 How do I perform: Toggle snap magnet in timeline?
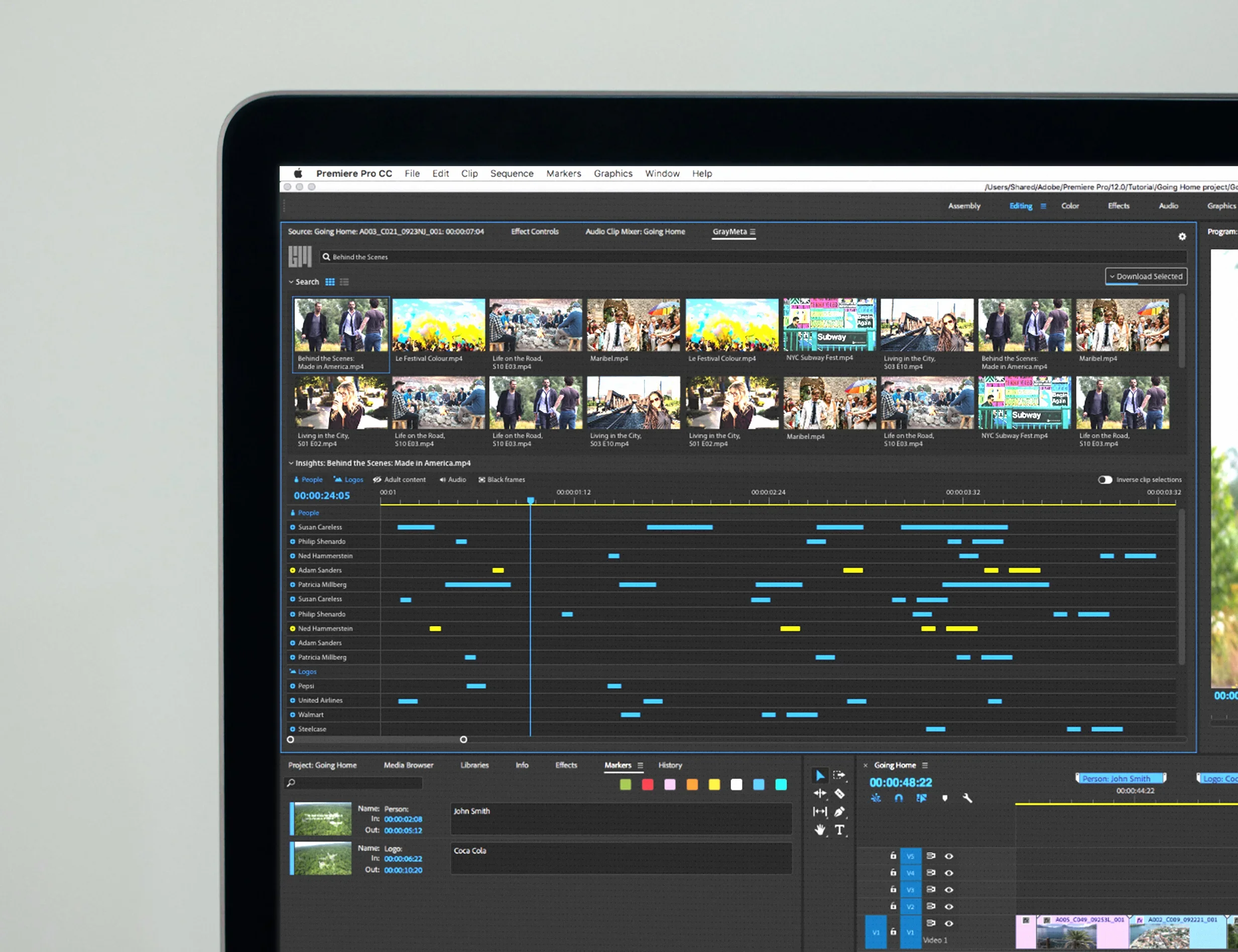coord(899,798)
